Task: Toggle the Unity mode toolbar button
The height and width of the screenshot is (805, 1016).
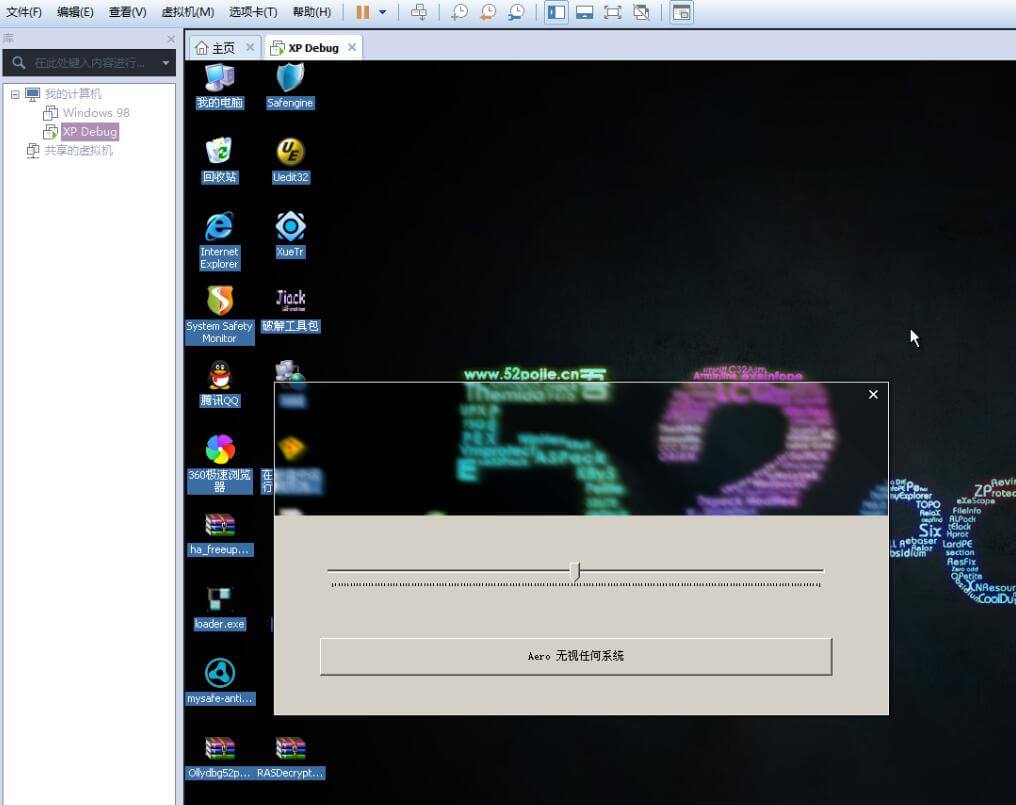Action: [x=641, y=12]
